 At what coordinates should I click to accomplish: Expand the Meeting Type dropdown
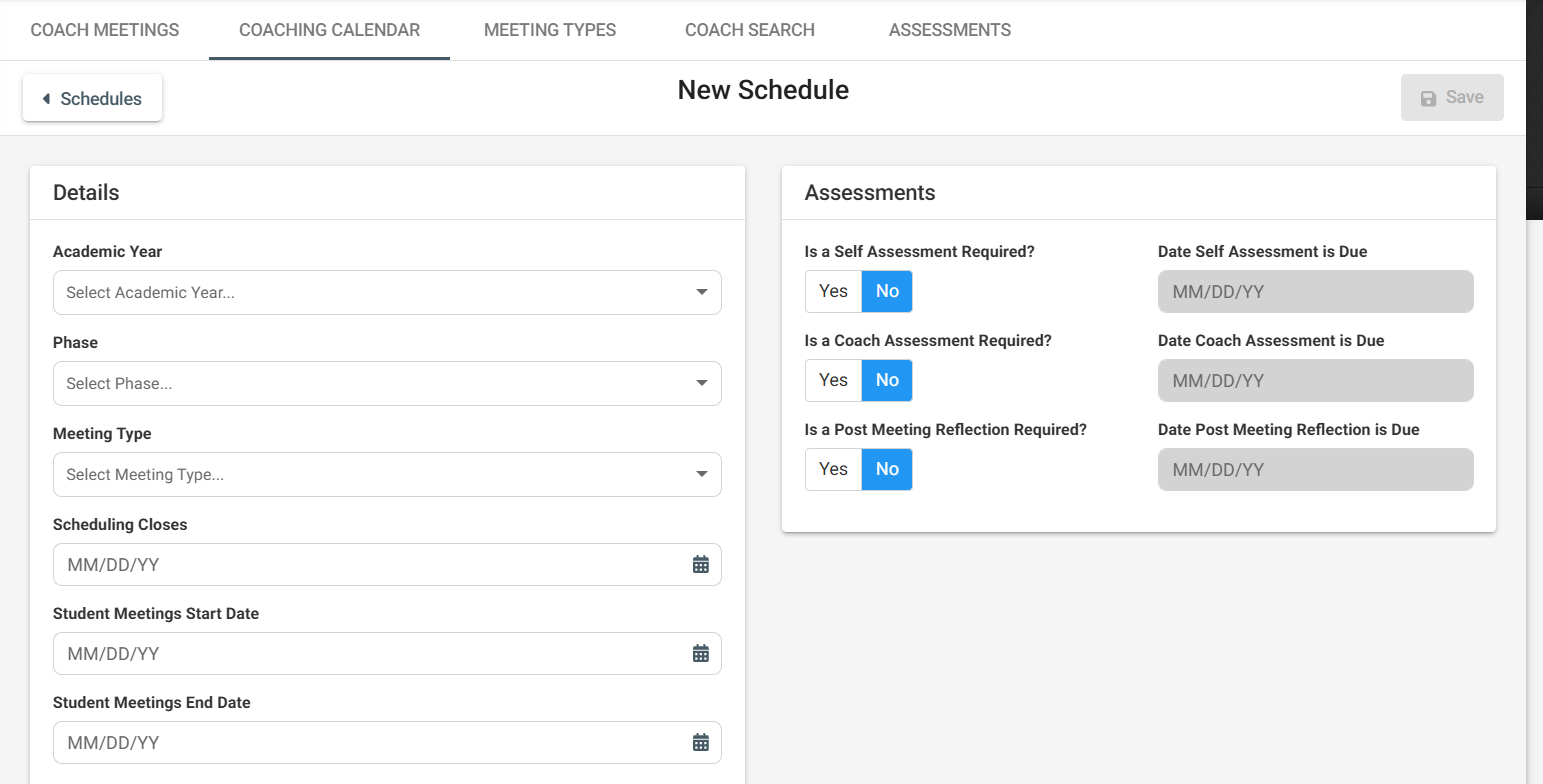[387, 475]
